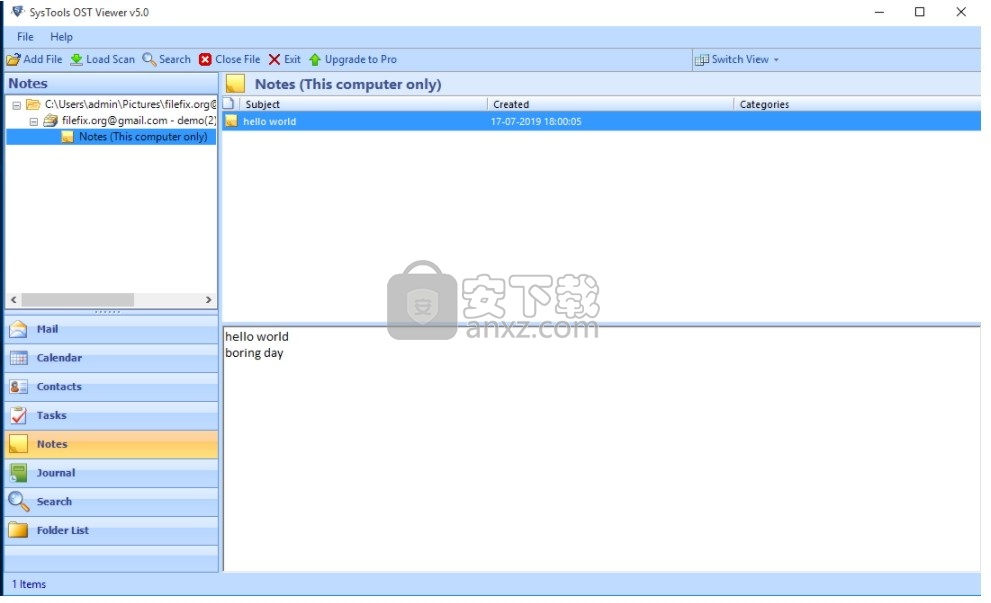This screenshot has width=991, height=603.
Task: Collapse the filefix.org@gmail.com tree node
Action: coord(33,121)
